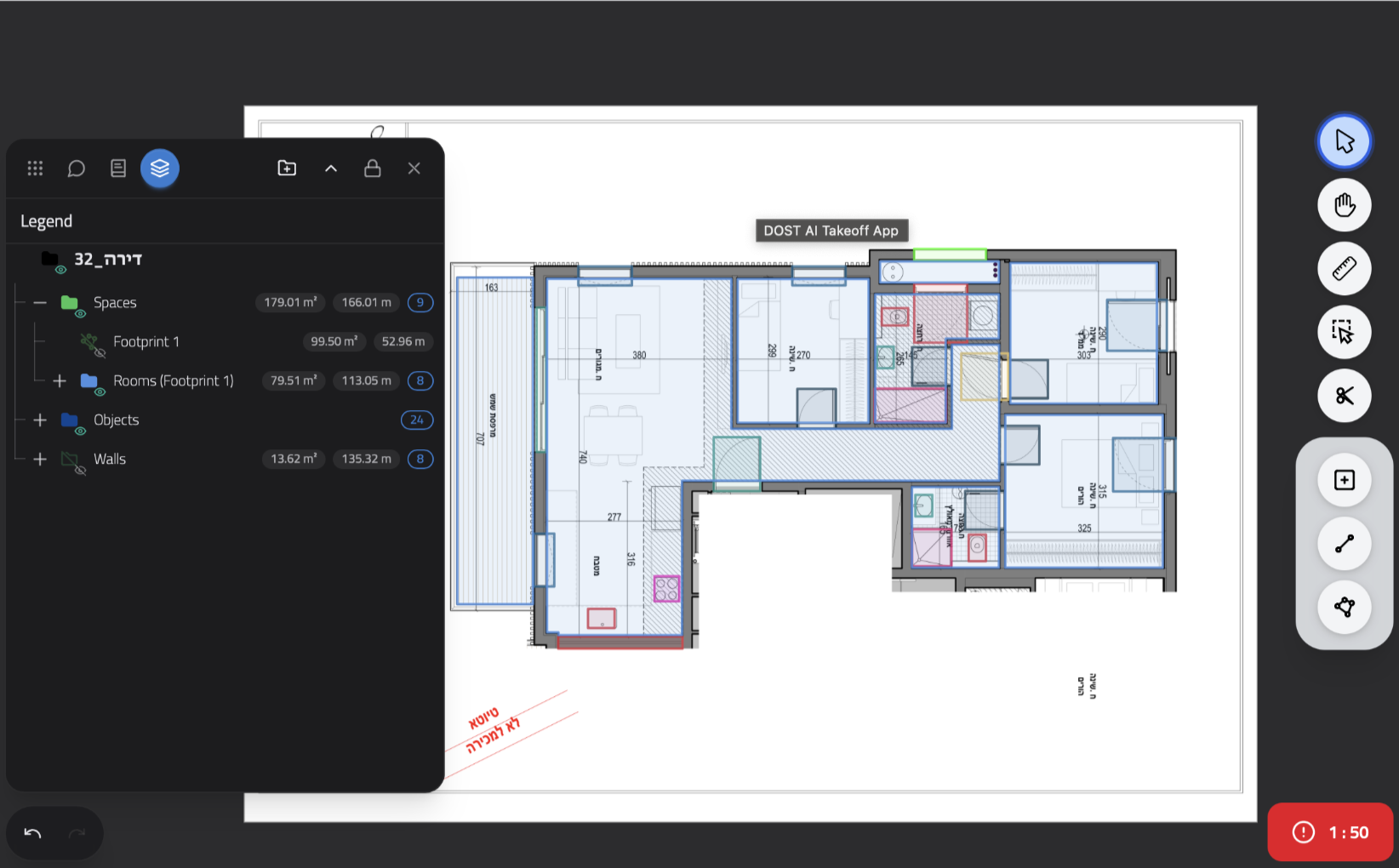The height and width of the screenshot is (868, 1399).
Task: Toggle visibility of Spaces folder
Action: pos(80,314)
